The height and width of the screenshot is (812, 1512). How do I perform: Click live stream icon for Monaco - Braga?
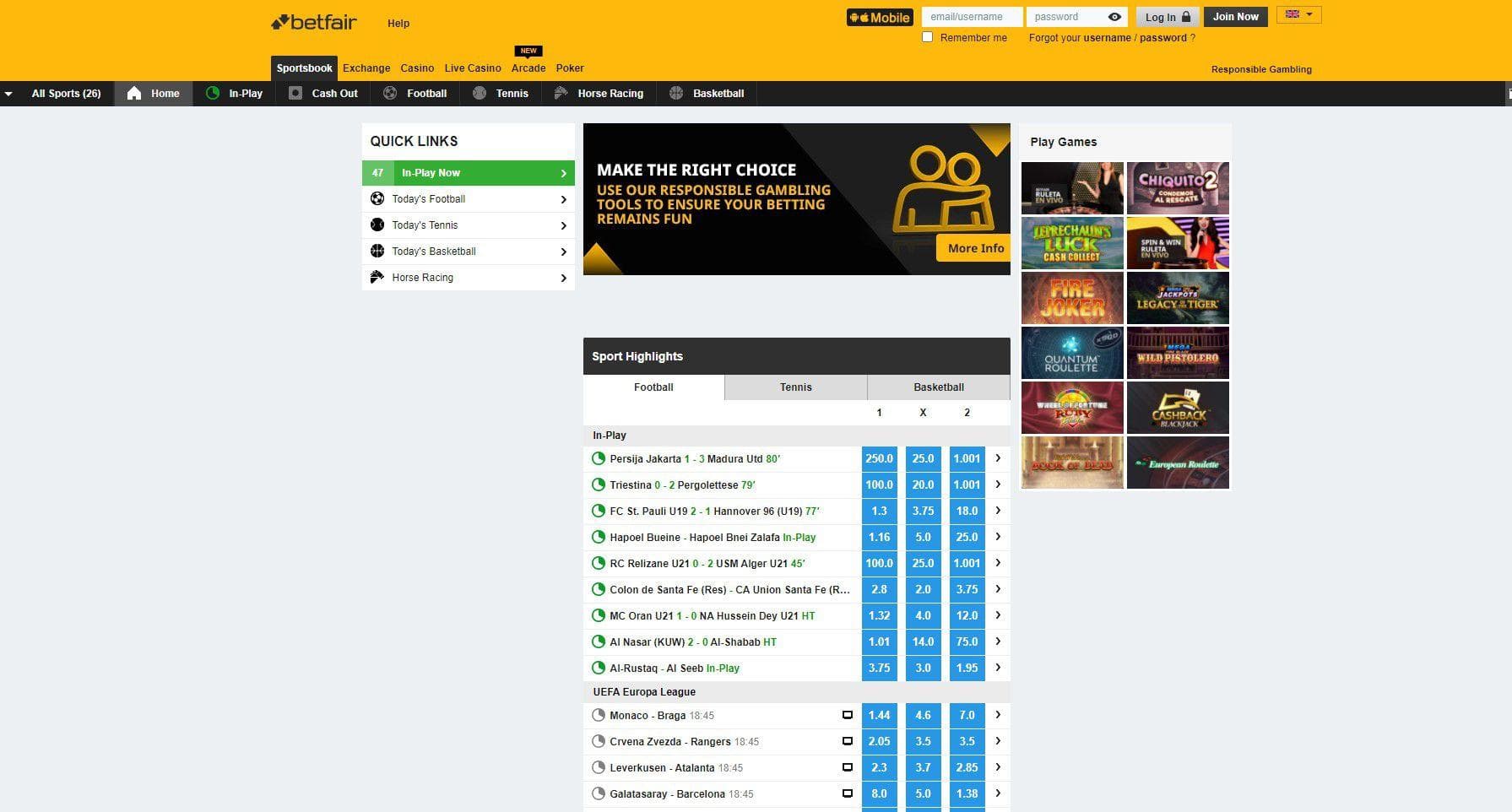tap(847, 716)
